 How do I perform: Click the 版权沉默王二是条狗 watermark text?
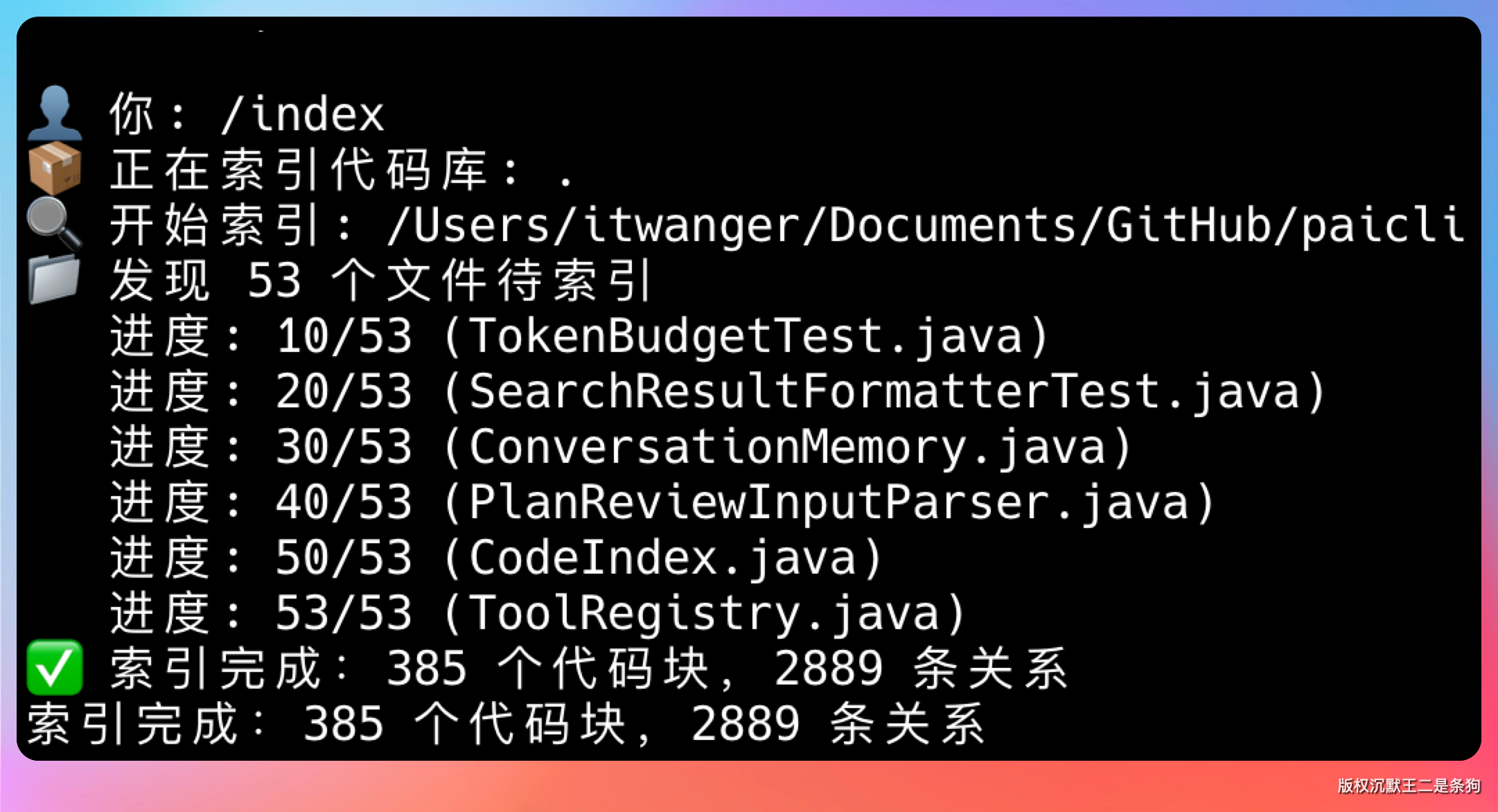[x=1408, y=786]
